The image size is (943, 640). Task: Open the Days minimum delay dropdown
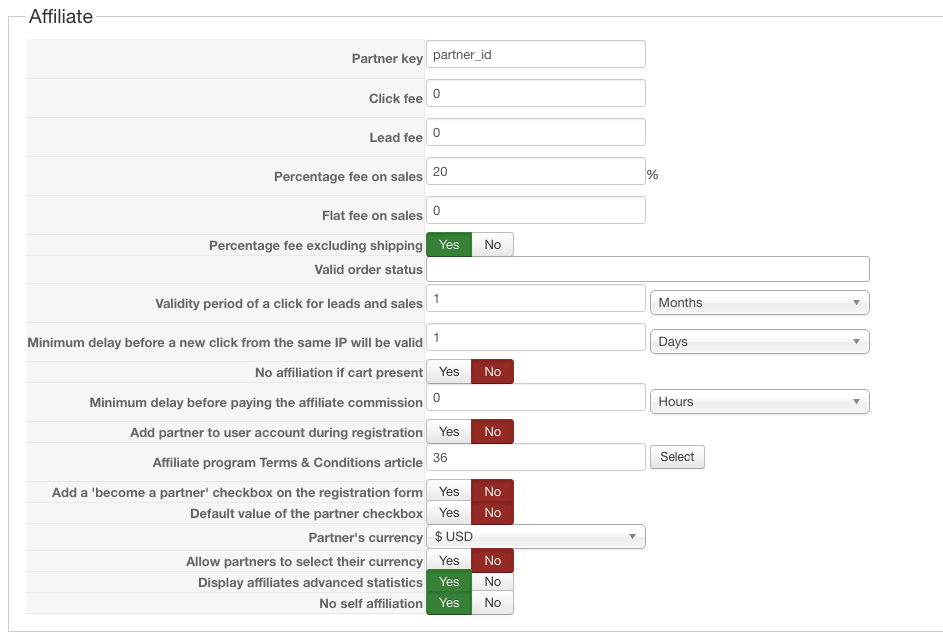tap(760, 342)
